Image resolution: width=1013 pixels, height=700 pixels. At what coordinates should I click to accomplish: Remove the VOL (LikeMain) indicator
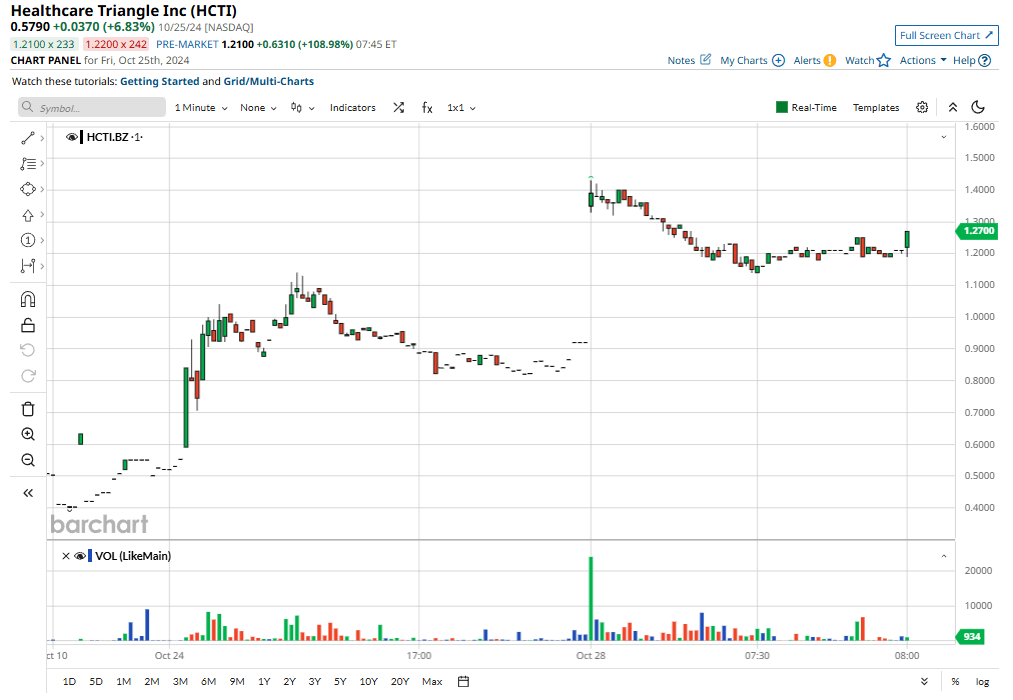[x=66, y=556]
